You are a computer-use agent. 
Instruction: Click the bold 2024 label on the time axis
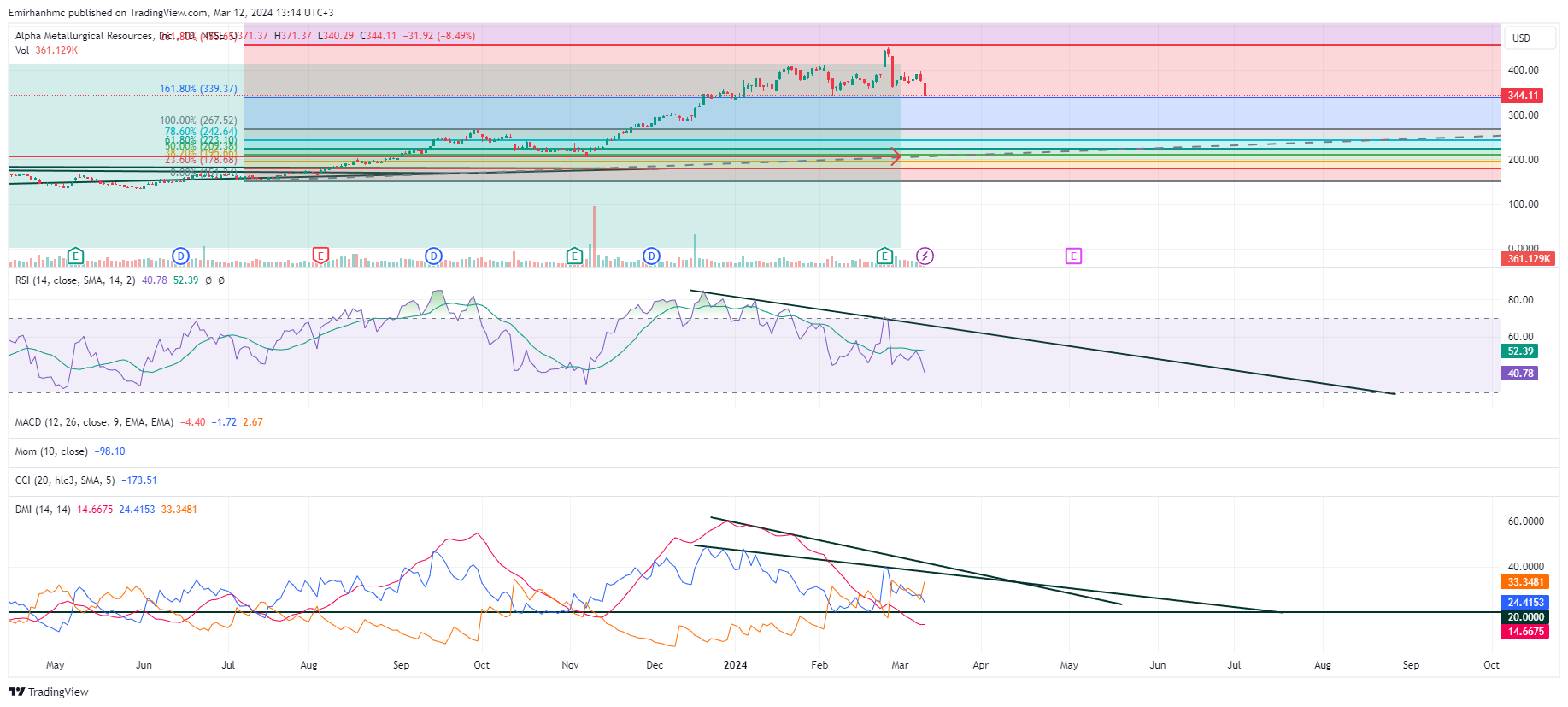point(735,665)
